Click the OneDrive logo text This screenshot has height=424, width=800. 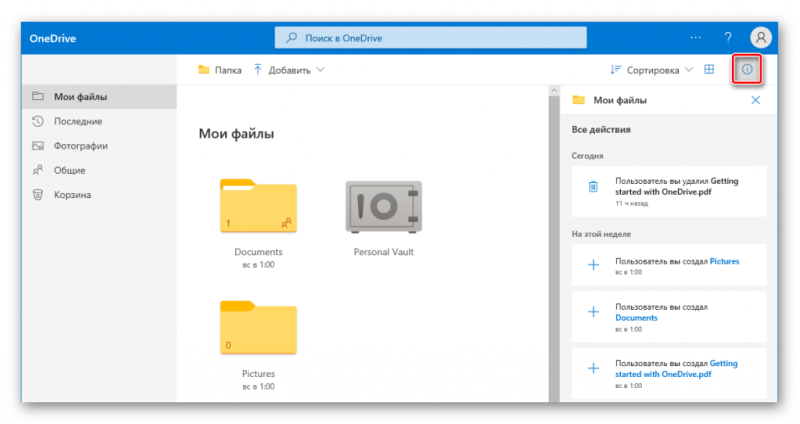click(x=53, y=38)
